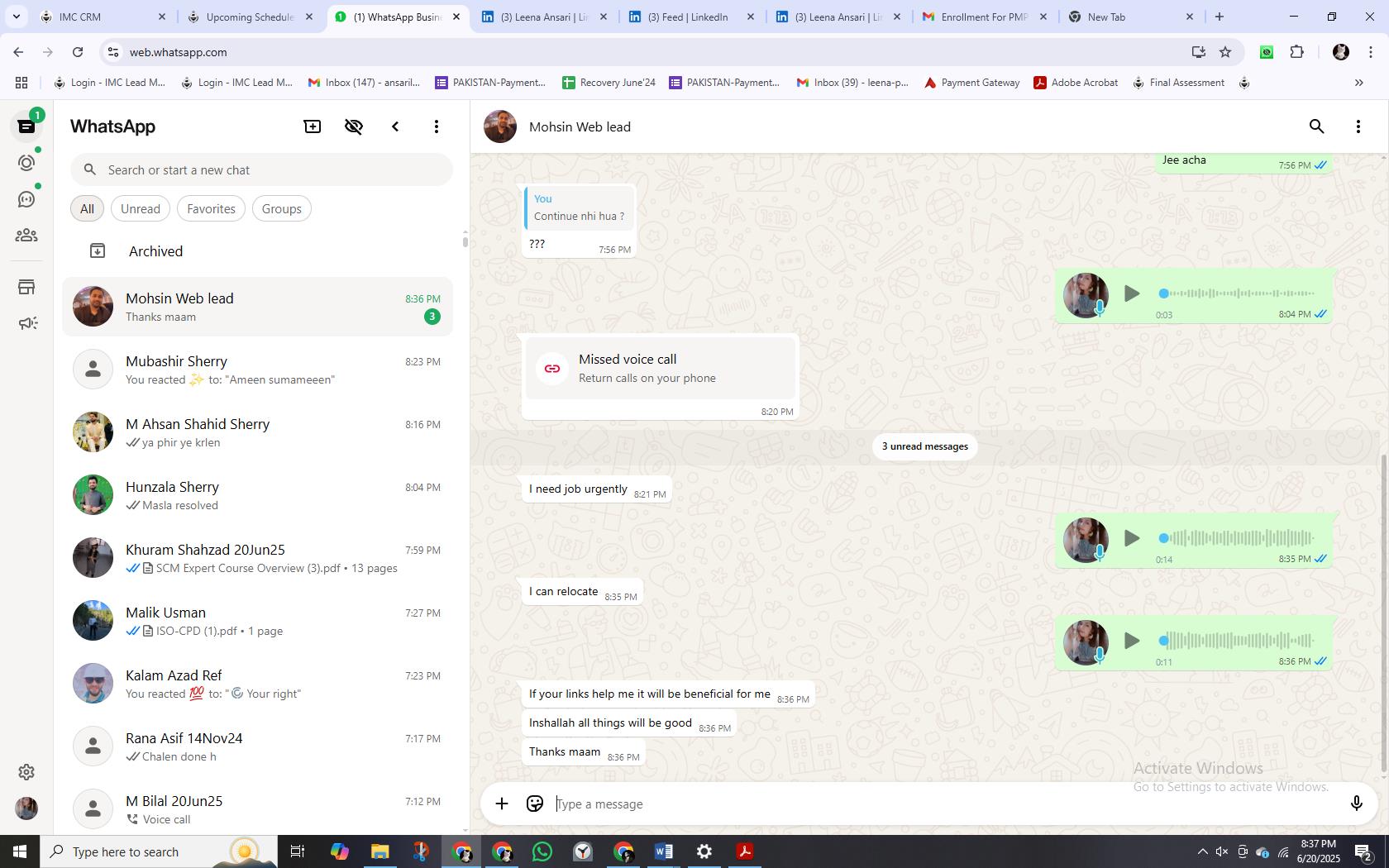Start a new chat with the plus icon

pyautogui.click(x=313, y=126)
